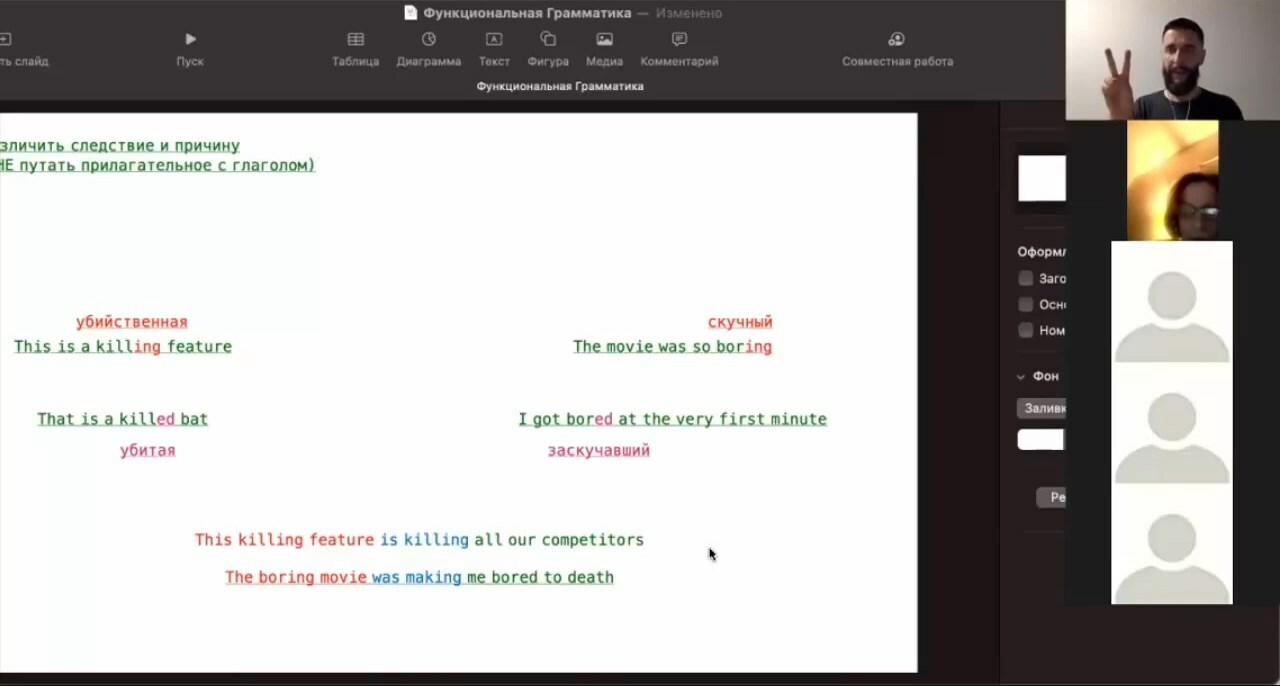Toggle the second Основной текст checkbox
Screen dimensions: 1280x686
pyautogui.click(x=1025, y=305)
